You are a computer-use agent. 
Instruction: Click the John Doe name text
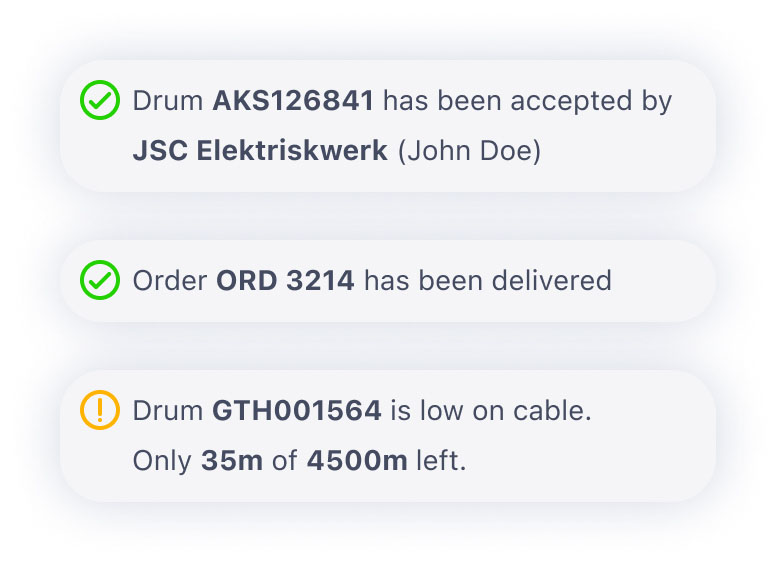[469, 151]
